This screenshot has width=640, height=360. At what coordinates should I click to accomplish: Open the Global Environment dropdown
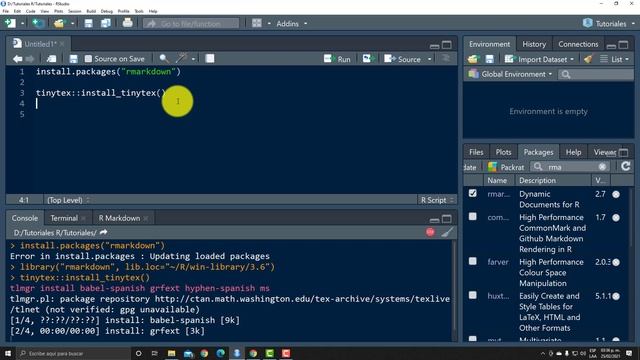[x=510, y=74]
